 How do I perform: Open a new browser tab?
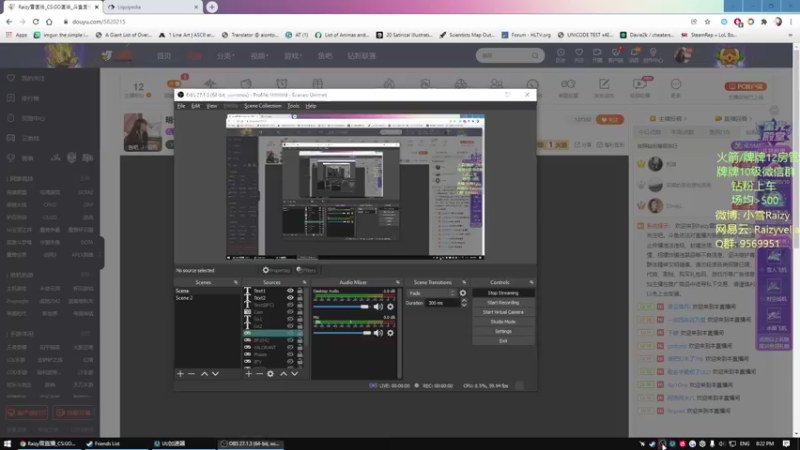[x=212, y=7]
